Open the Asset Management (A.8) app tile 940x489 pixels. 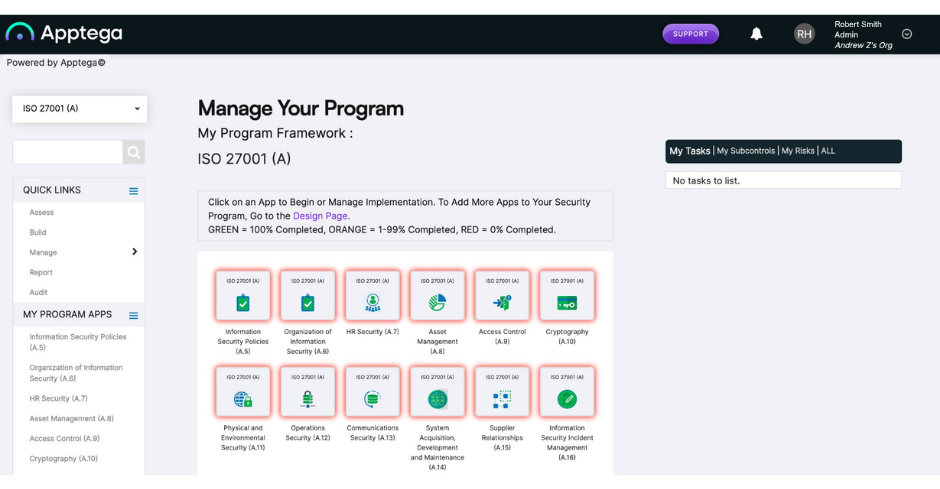pyautogui.click(x=437, y=295)
